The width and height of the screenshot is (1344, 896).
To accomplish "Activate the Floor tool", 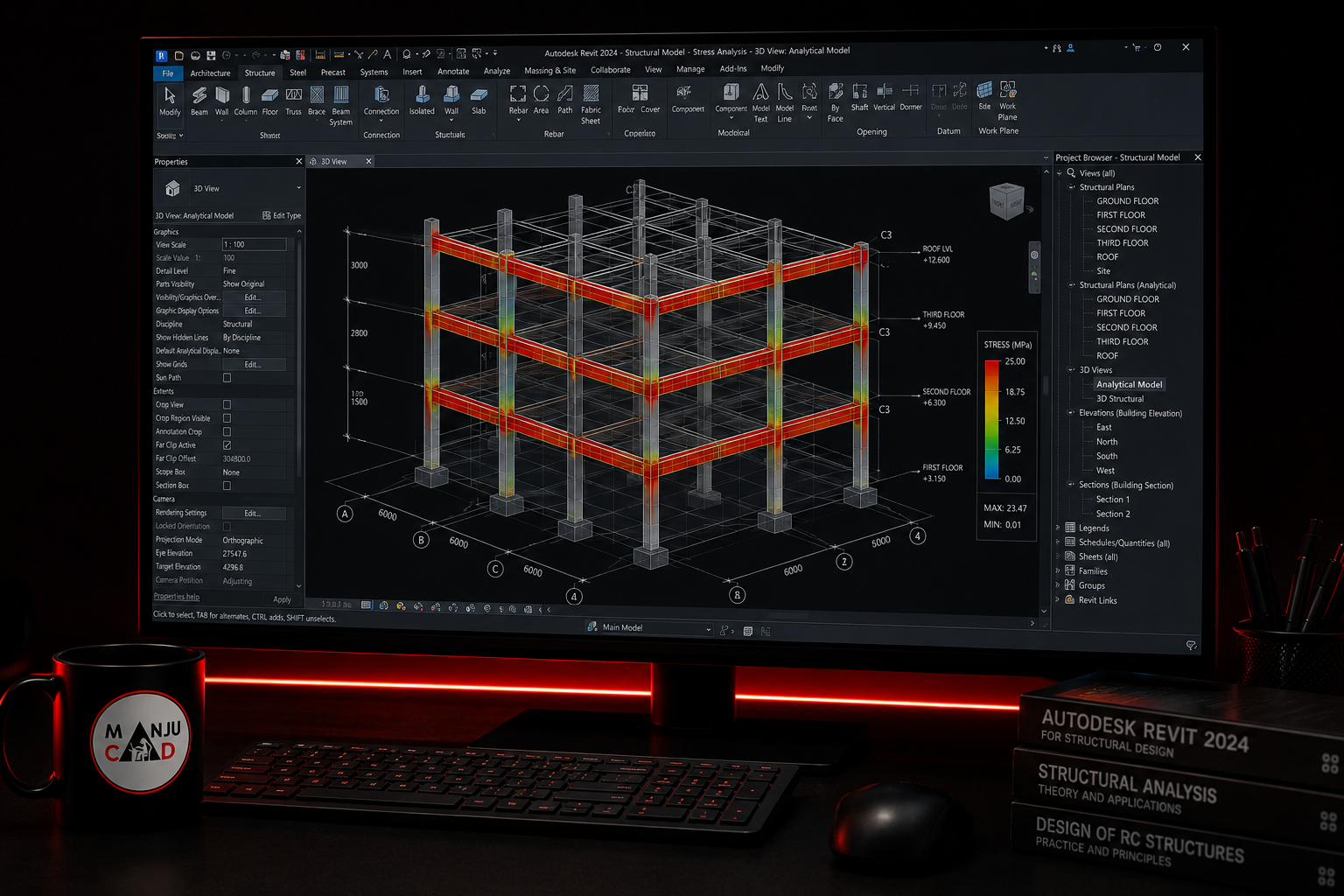I will [269, 101].
